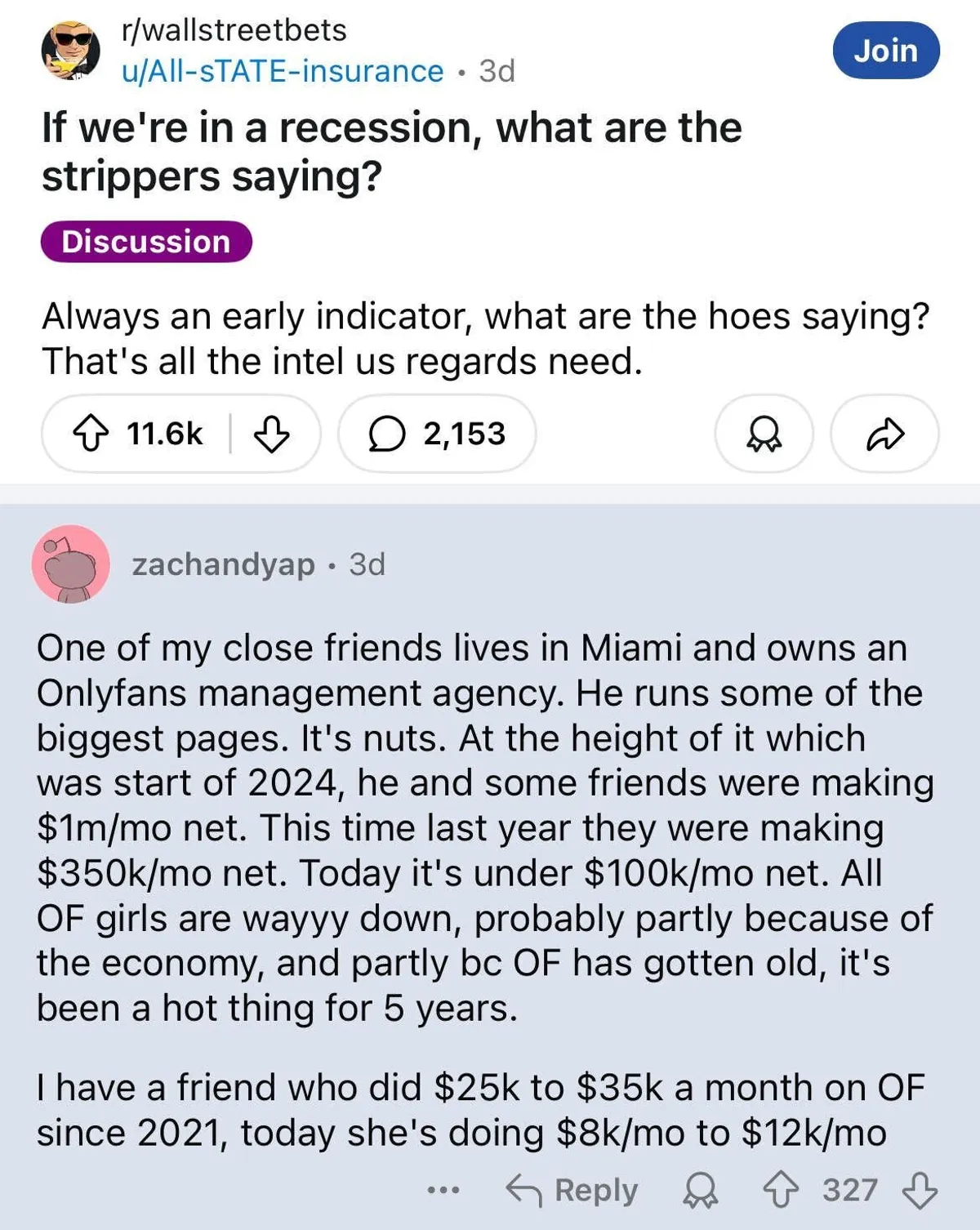Reply to zachandyap's comment
This screenshot has width=980, height=1230.
tap(572, 1191)
